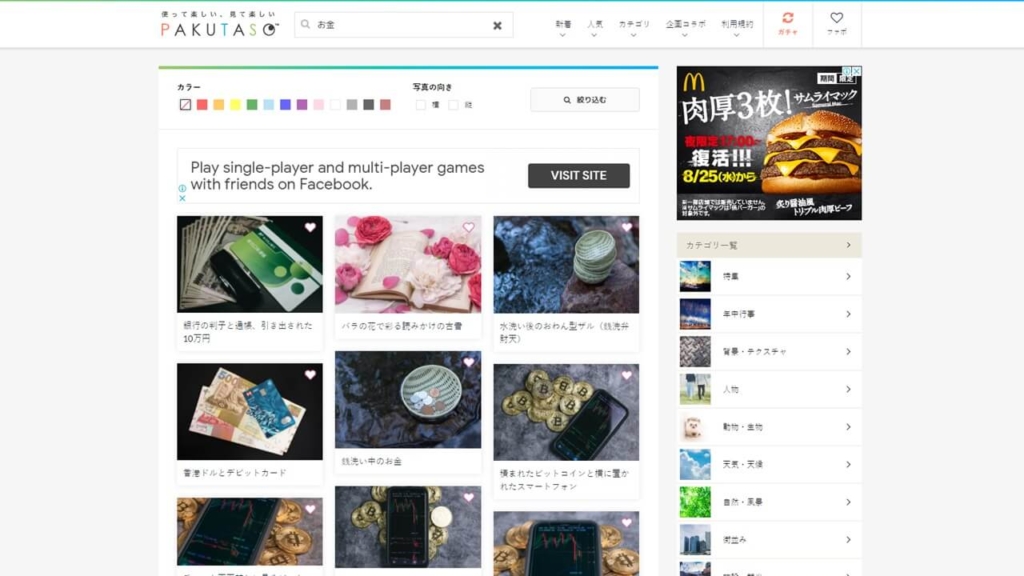Pick the pale pink color filter swatch
Viewport: 1024px width, 576px height.
click(x=319, y=104)
